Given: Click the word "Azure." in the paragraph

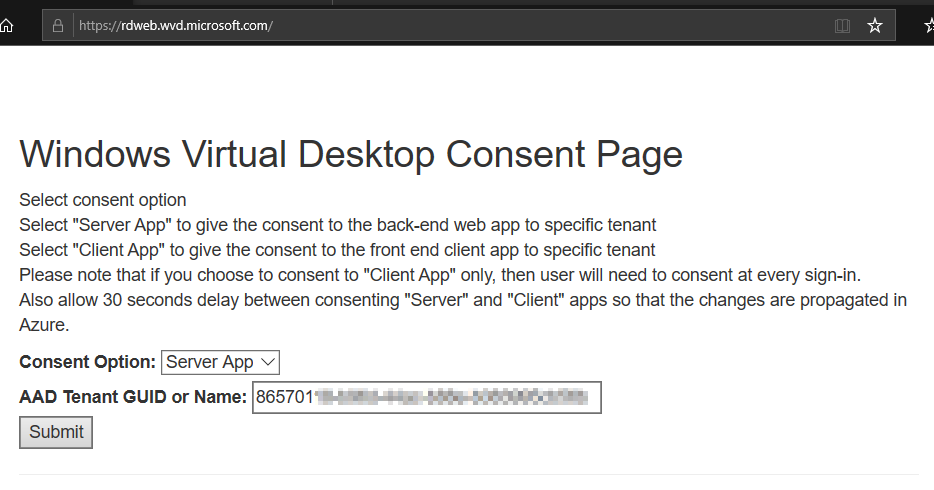Looking at the screenshot, I should pos(44,325).
